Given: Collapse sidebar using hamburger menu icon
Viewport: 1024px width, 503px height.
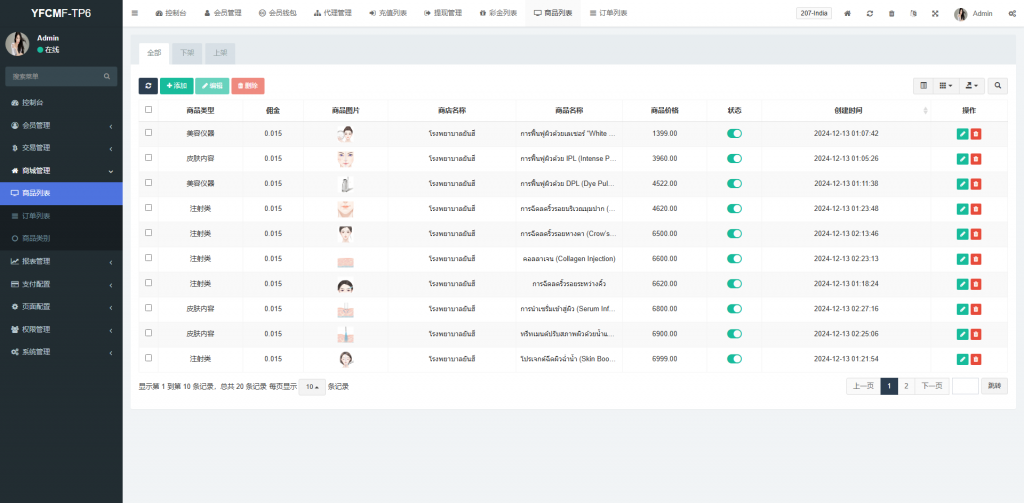Looking at the screenshot, I should 135,14.
